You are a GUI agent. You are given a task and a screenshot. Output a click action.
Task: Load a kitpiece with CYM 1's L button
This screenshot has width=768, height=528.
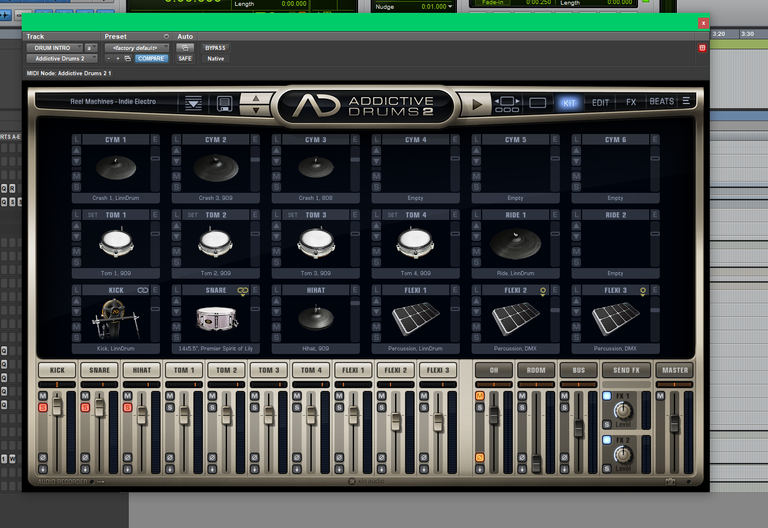[x=76, y=140]
